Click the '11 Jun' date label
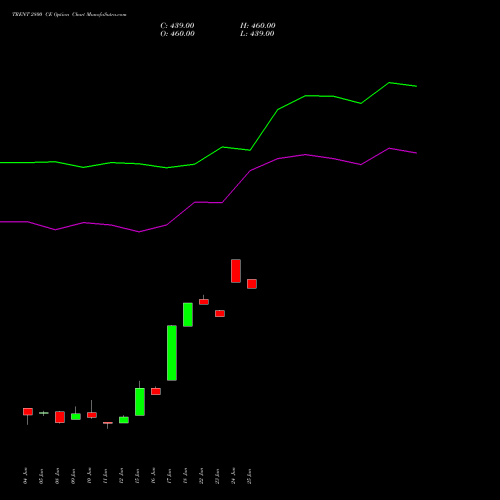The height and width of the screenshot is (500, 500). tap(106, 476)
